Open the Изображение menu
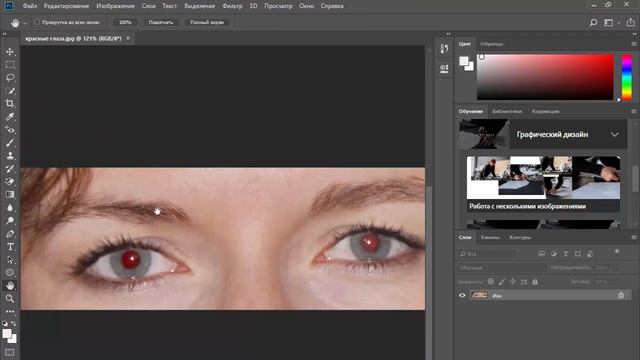The height and width of the screenshot is (360, 640). point(116,6)
